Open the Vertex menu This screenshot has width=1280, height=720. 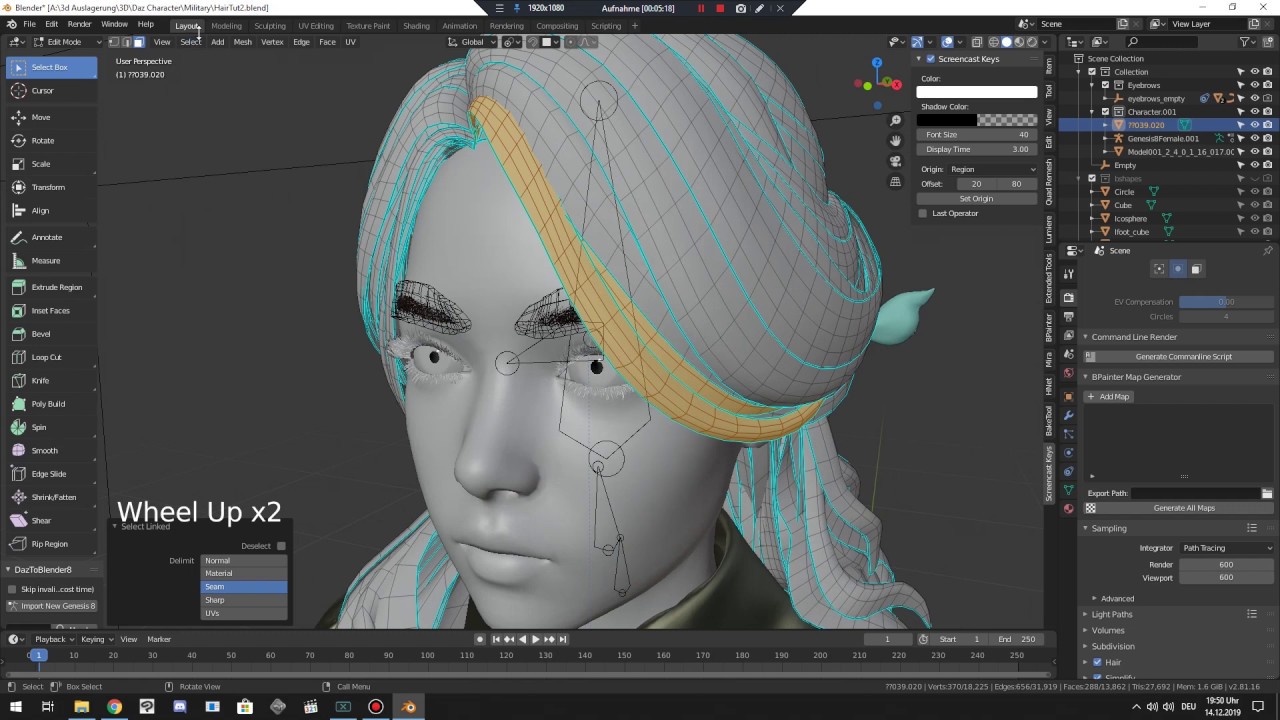(x=272, y=42)
